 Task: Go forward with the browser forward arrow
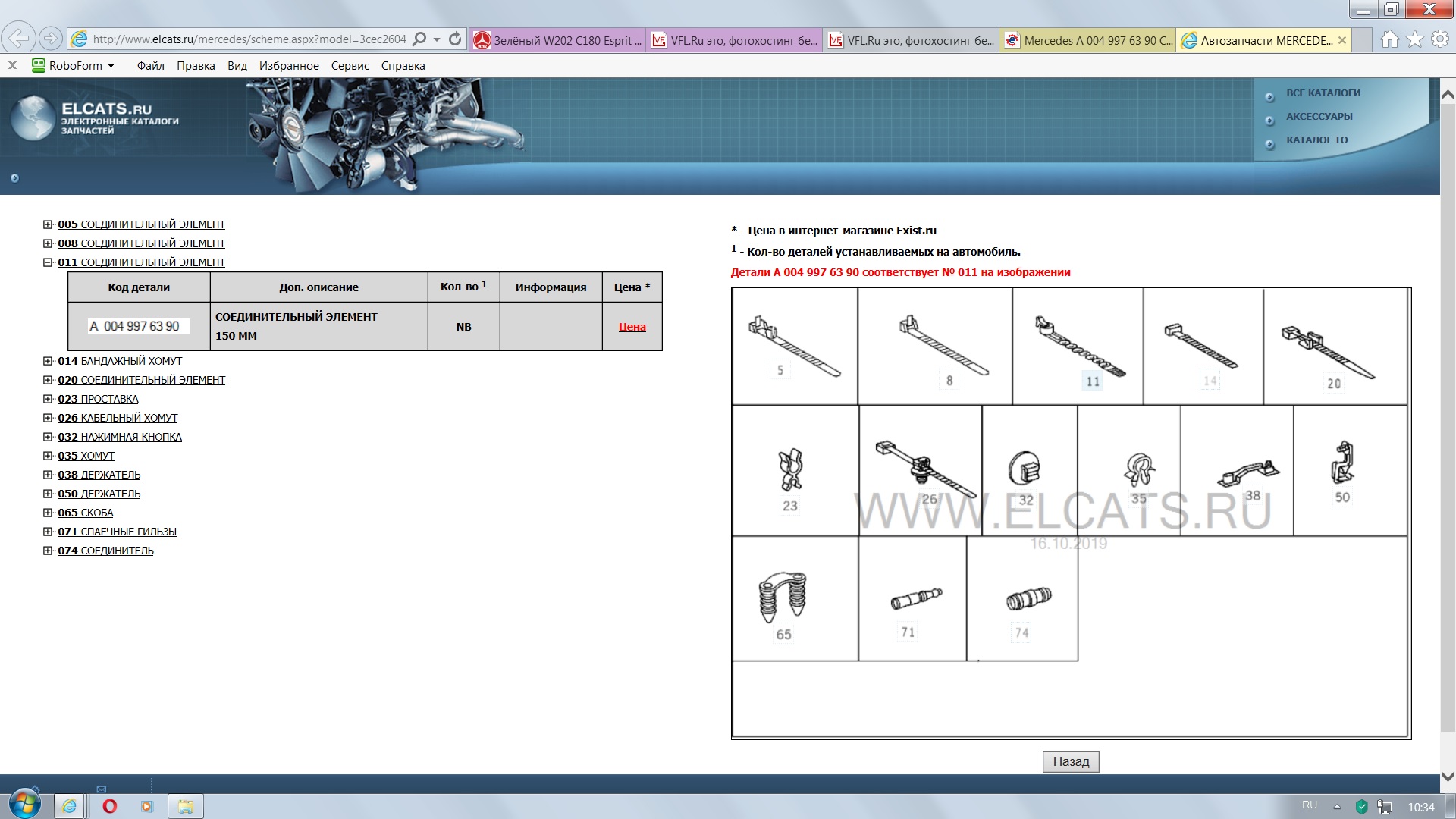tap(51, 39)
